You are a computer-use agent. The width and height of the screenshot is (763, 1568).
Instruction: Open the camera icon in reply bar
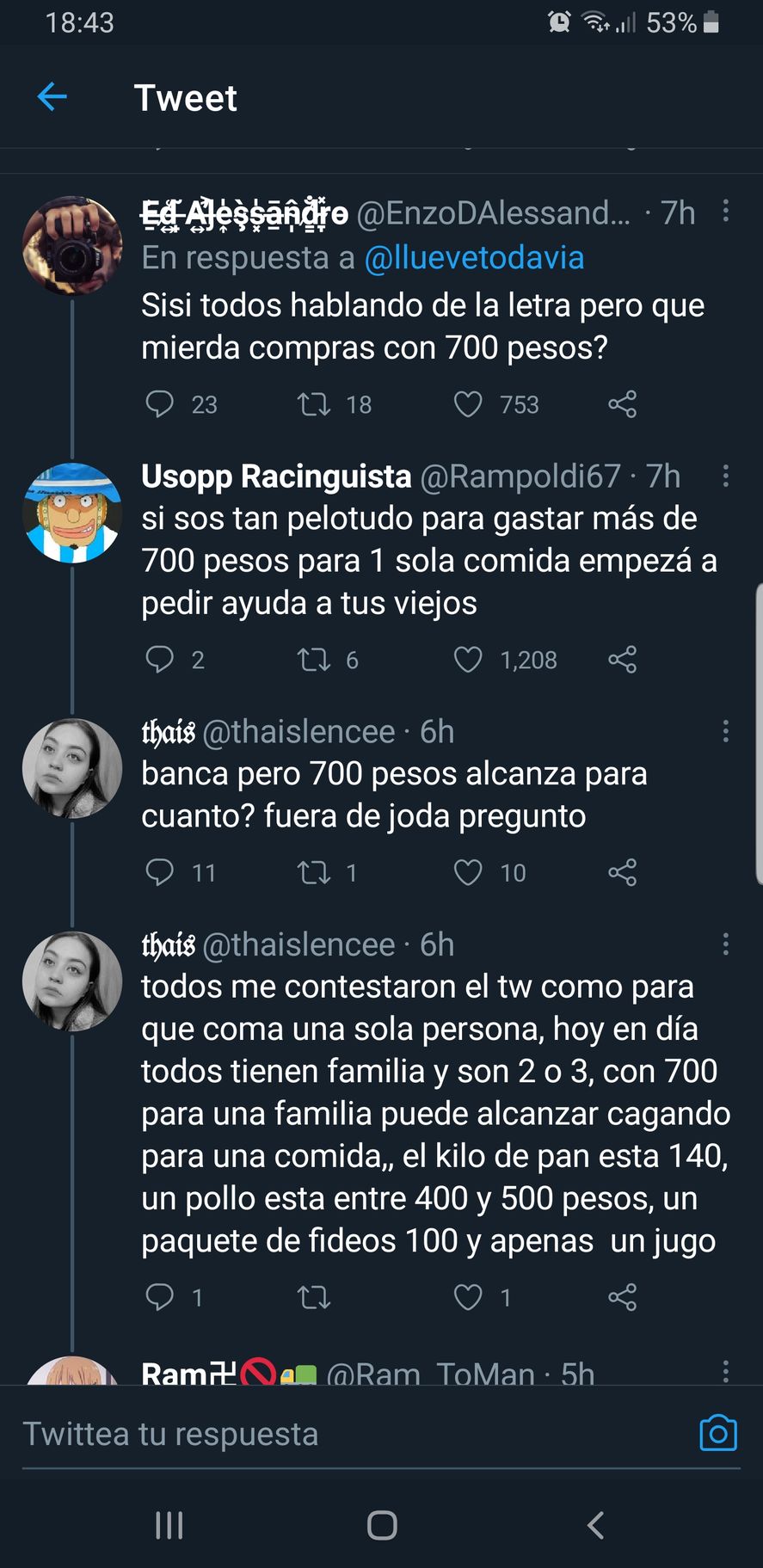coord(717,1433)
